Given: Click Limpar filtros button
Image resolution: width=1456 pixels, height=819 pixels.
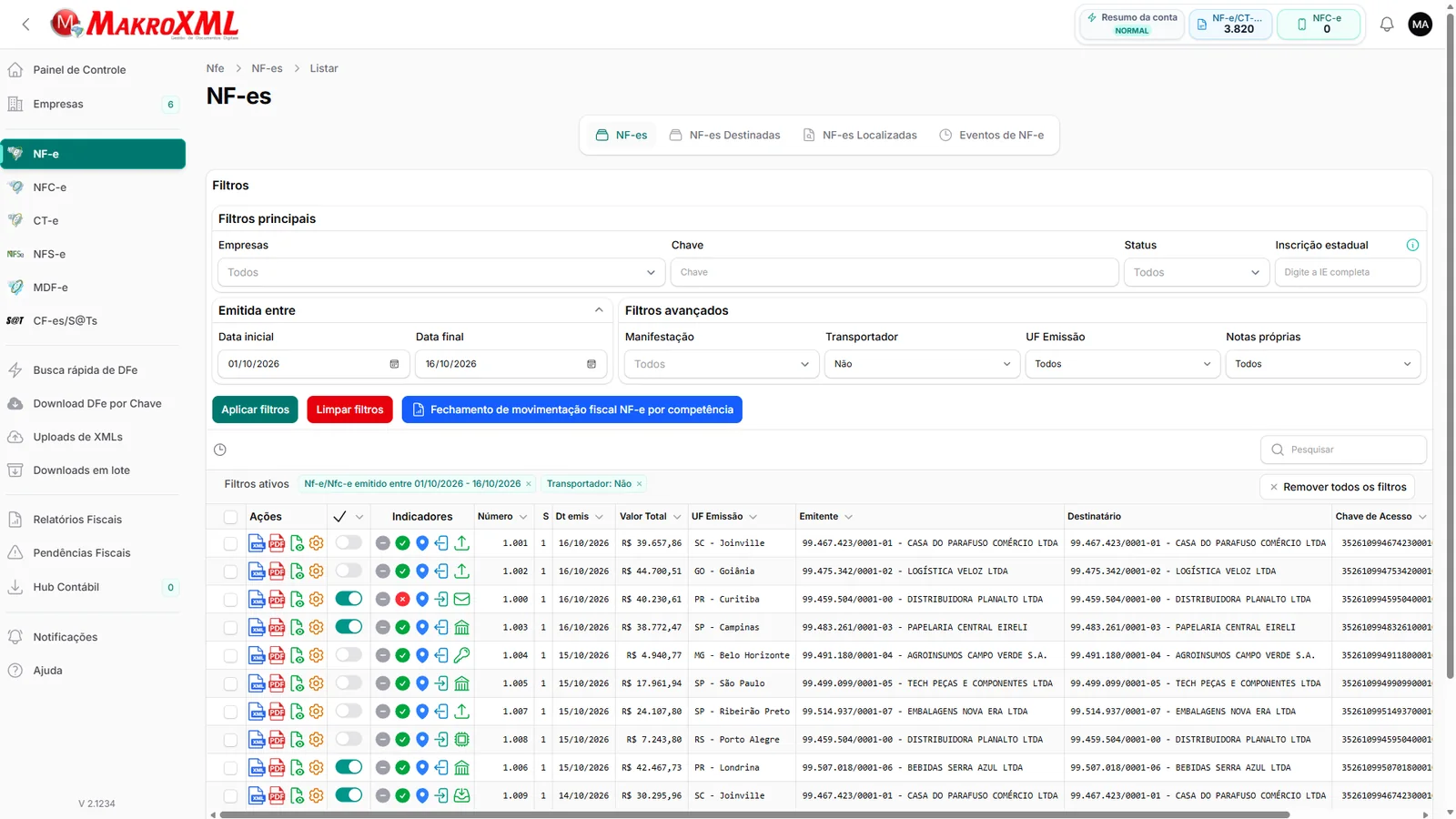Looking at the screenshot, I should (349, 409).
